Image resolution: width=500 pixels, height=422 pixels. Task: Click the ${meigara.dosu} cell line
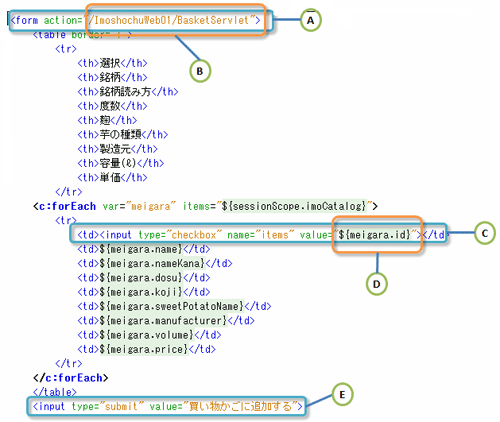[144, 278]
